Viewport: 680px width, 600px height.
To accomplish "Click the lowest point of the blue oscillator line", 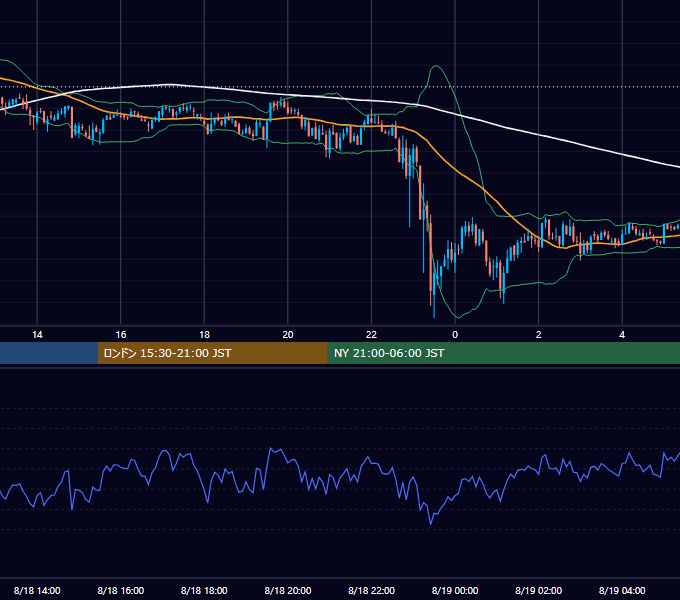I will [x=431, y=524].
